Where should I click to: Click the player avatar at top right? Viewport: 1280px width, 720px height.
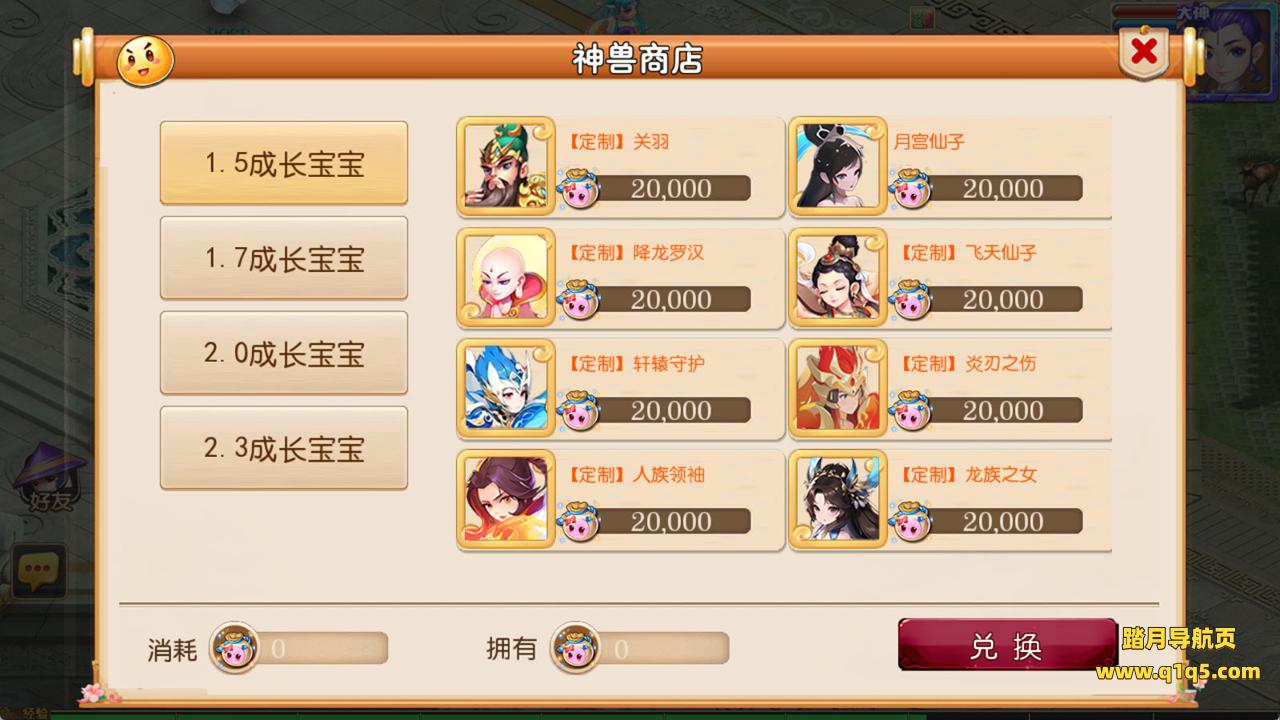click(1227, 55)
